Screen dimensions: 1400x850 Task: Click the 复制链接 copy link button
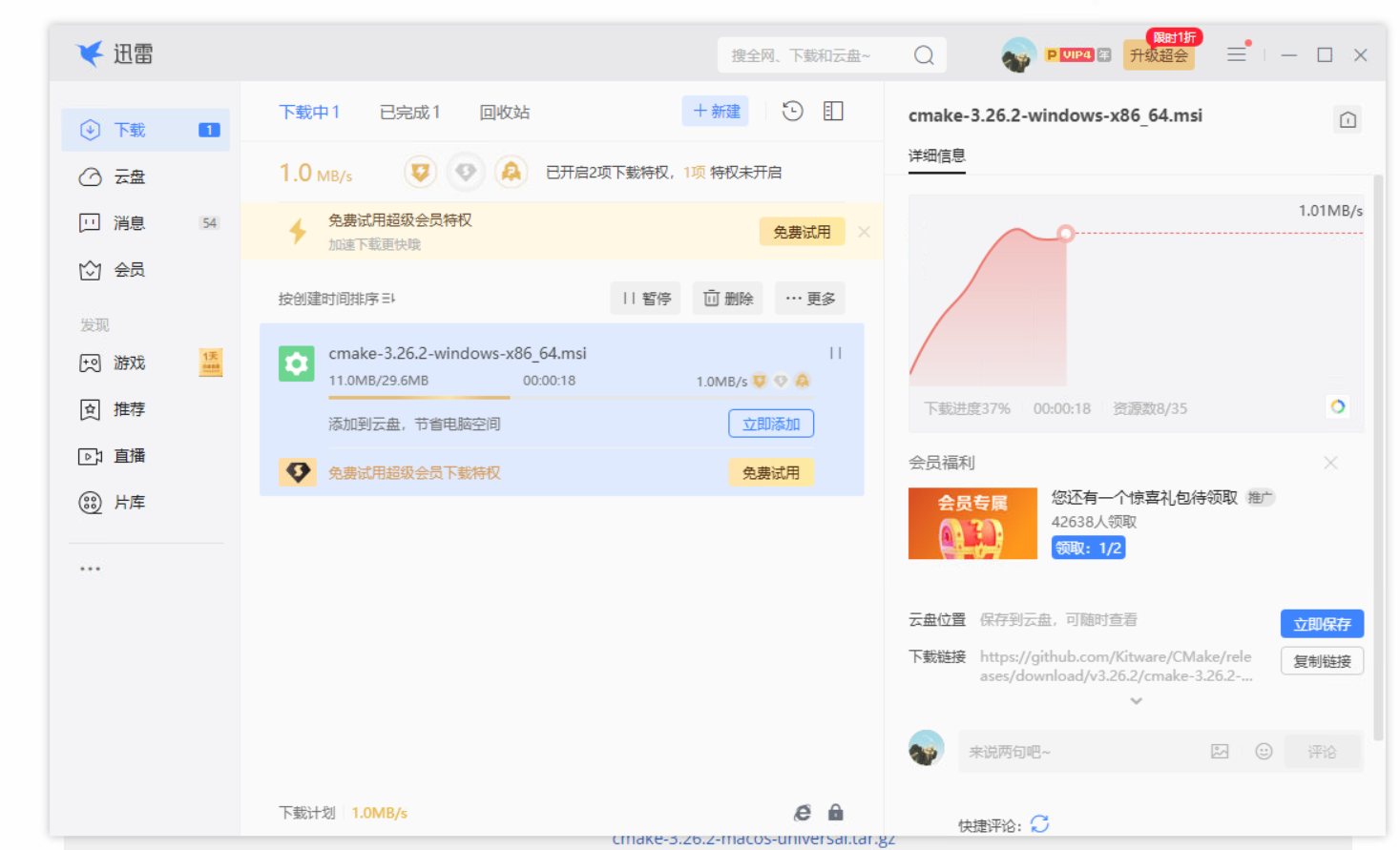[x=1322, y=661]
